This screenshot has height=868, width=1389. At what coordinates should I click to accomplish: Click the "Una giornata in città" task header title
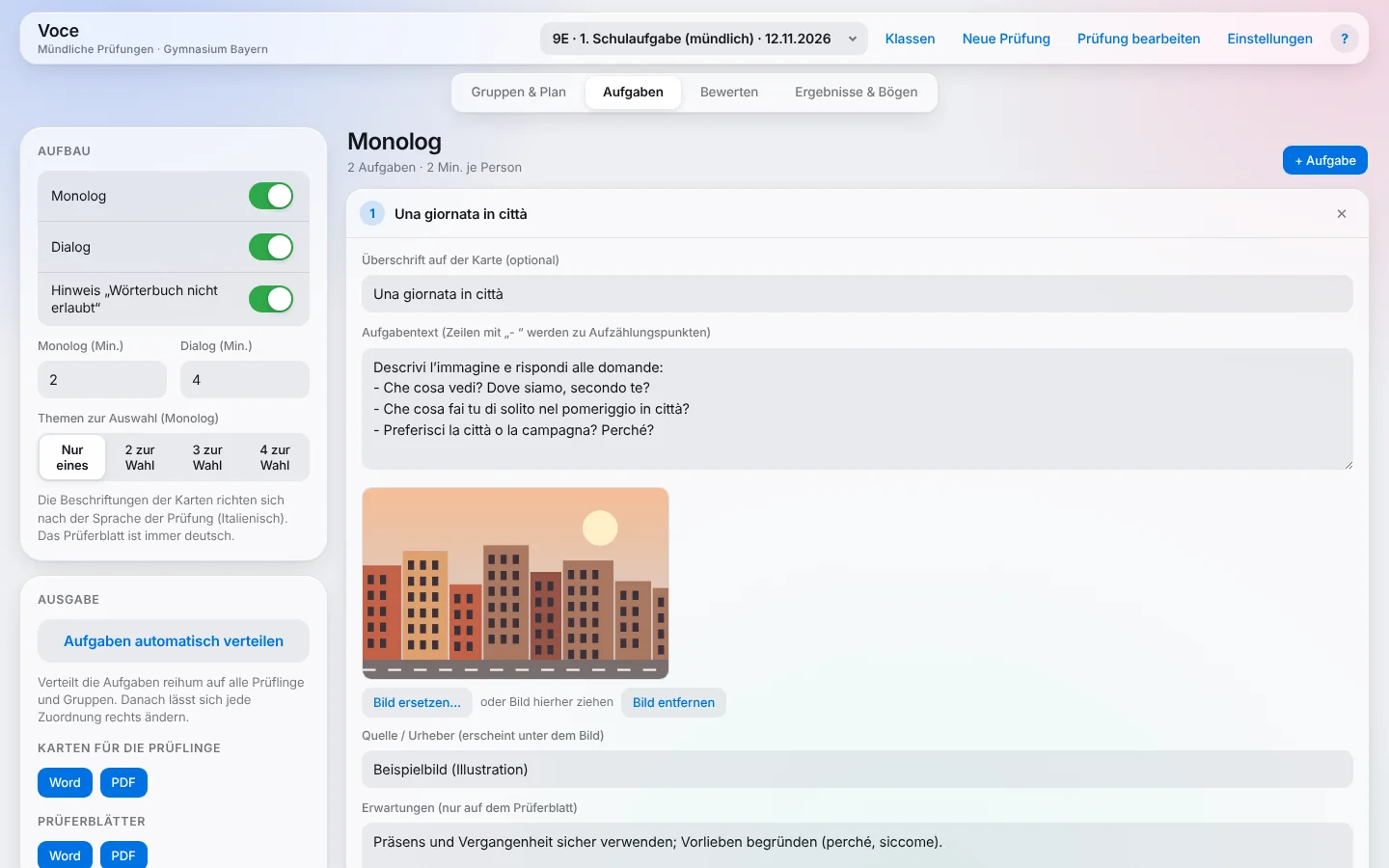point(461,214)
